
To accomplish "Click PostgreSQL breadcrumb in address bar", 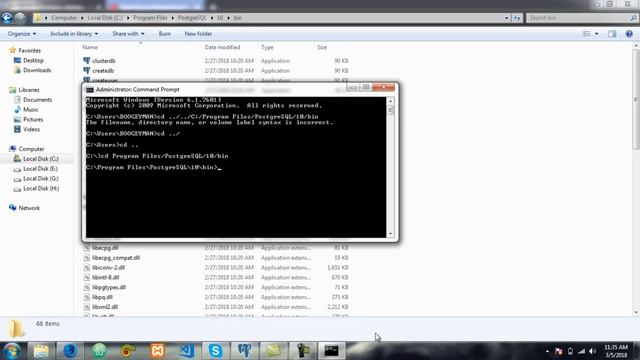I will [x=192, y=18].
